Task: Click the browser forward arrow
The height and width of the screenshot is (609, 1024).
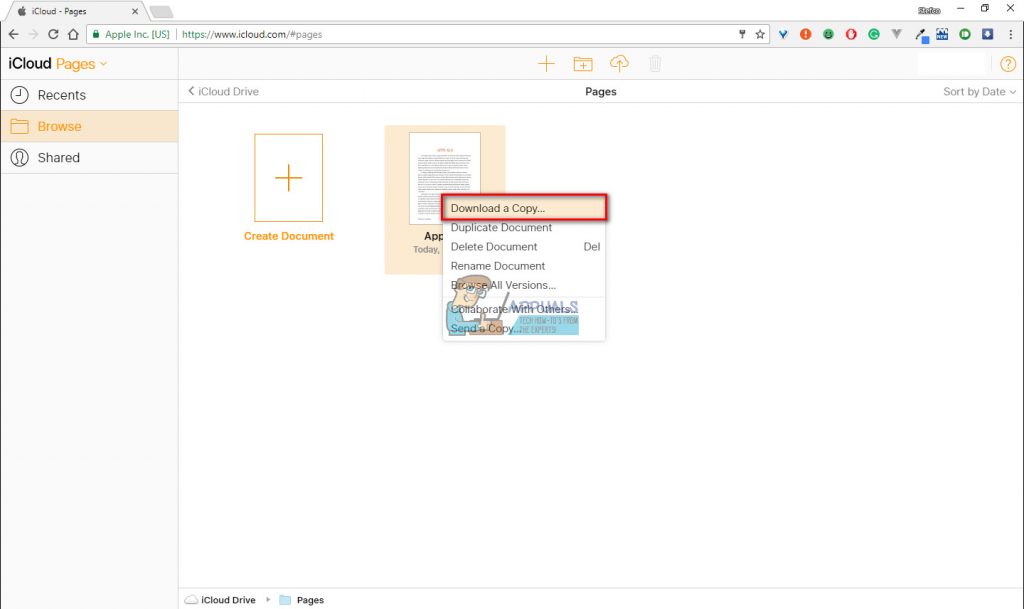Action: (x=33, y=34)
